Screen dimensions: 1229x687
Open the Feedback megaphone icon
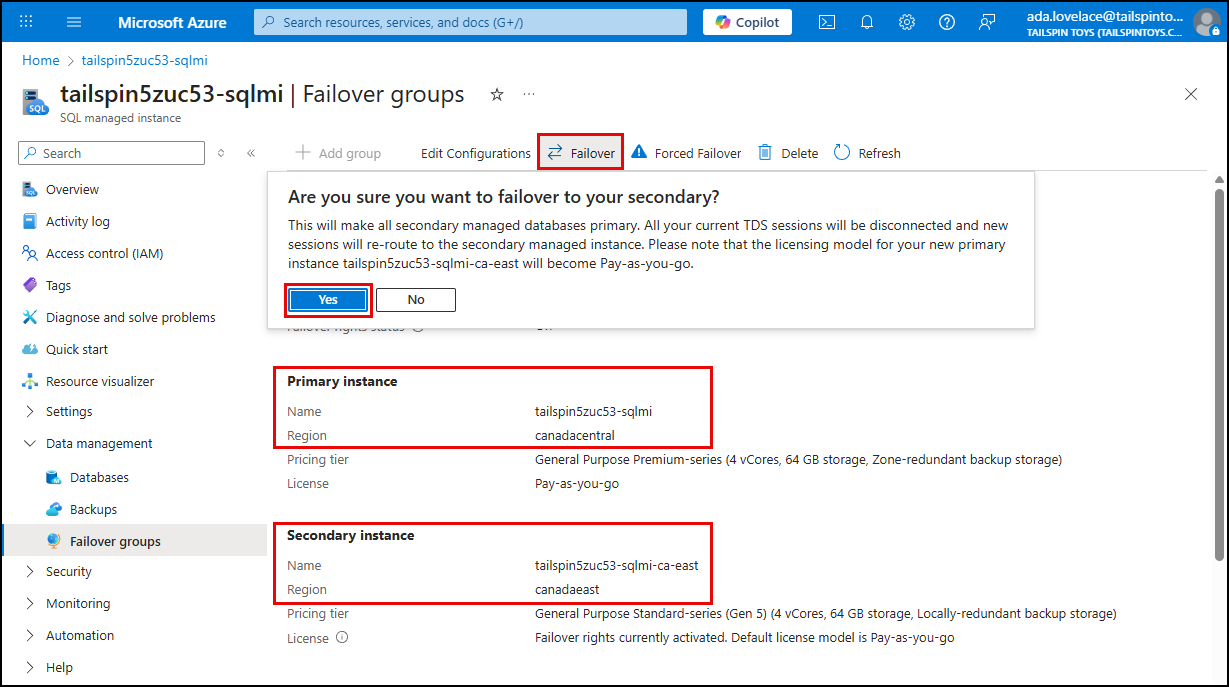pyautogui.click(x=987, y=21)
